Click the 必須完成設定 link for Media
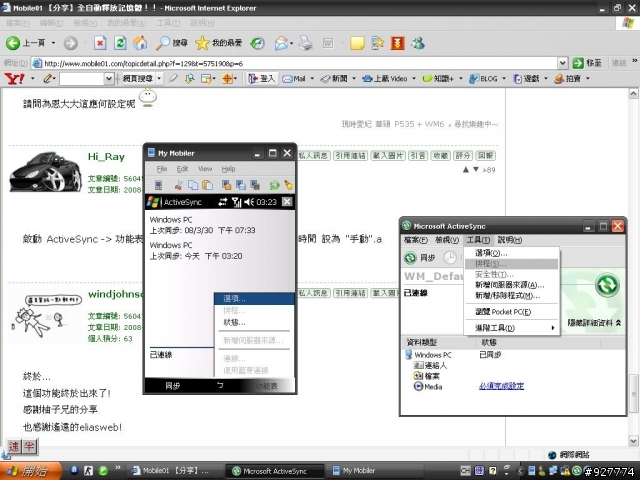The image size is (640, 480). click(501, 386)
